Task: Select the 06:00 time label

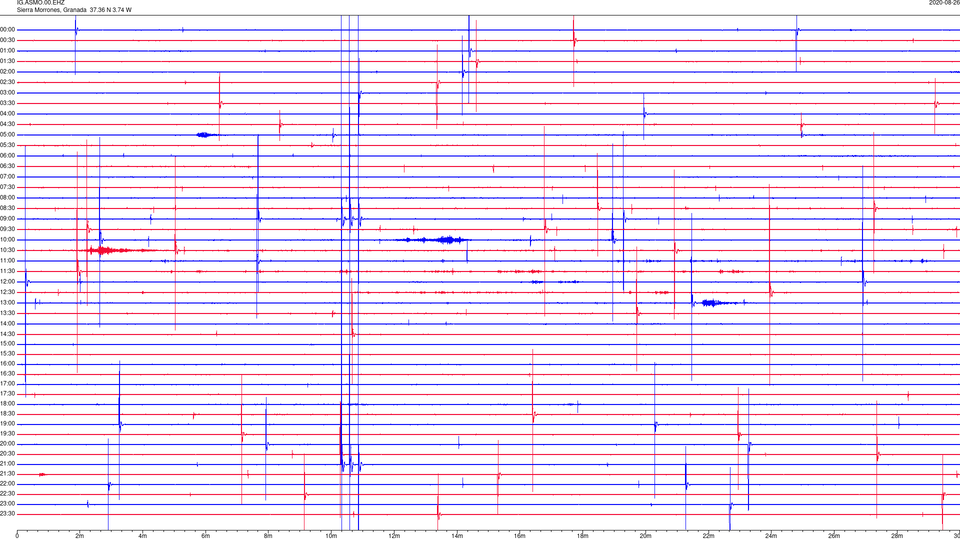Action: 7,156
